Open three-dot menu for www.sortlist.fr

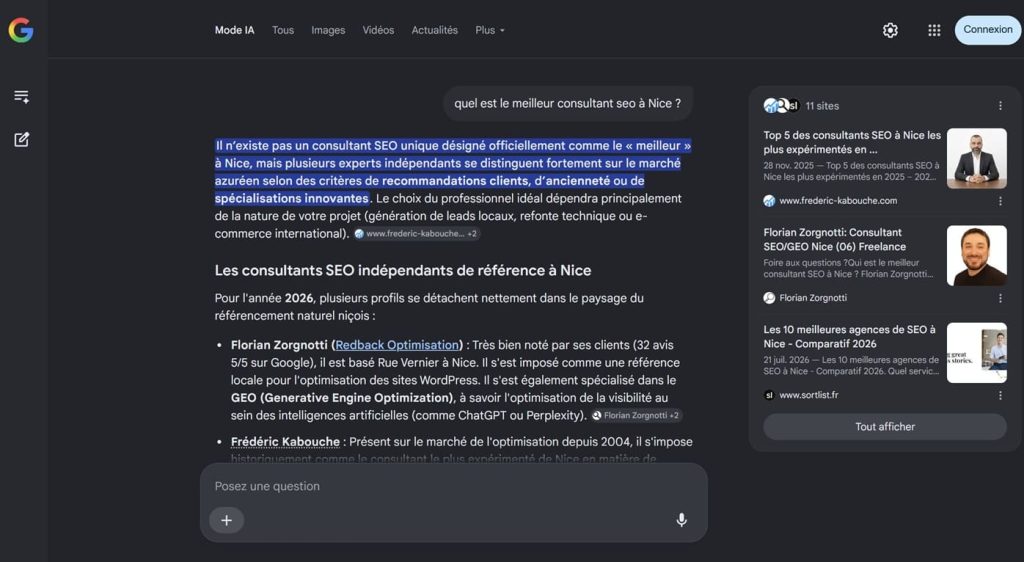tap(1000, 396)
